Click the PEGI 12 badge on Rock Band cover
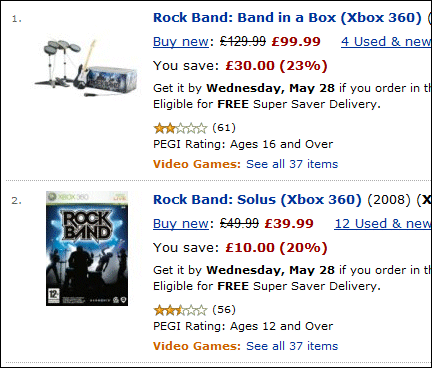Image resolution: width=432 pixels, height=368 pixels. 53,295
